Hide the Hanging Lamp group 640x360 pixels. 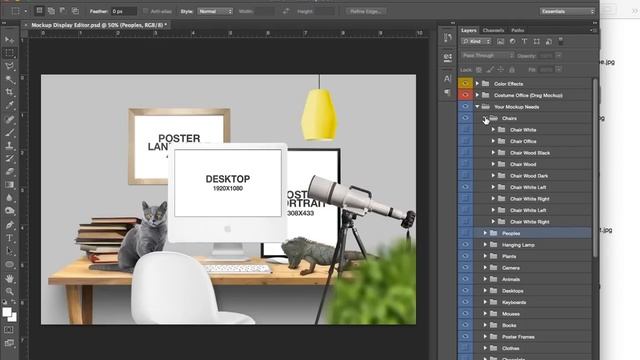465,244
